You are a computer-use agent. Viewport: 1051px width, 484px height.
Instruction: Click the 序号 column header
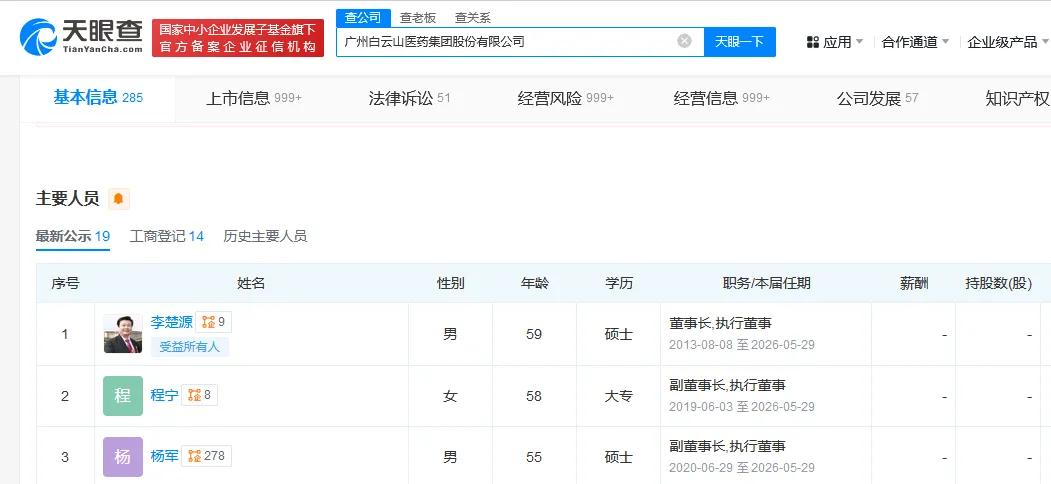coord(65,283)
